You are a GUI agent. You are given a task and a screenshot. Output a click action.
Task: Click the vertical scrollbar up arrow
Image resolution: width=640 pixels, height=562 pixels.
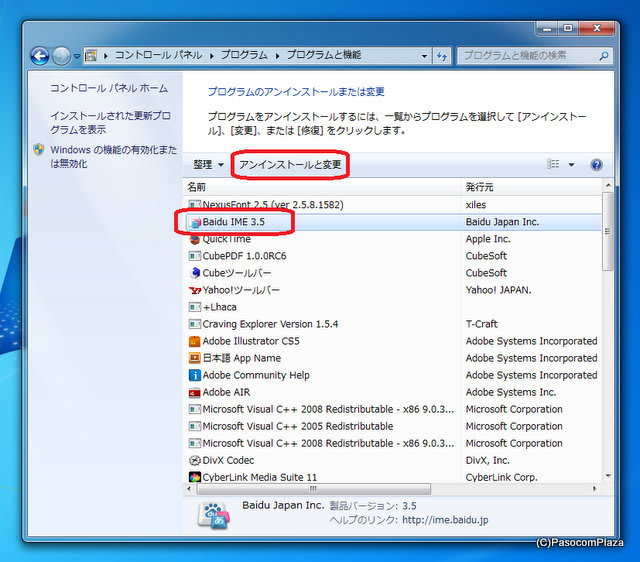tap(608, 185)
